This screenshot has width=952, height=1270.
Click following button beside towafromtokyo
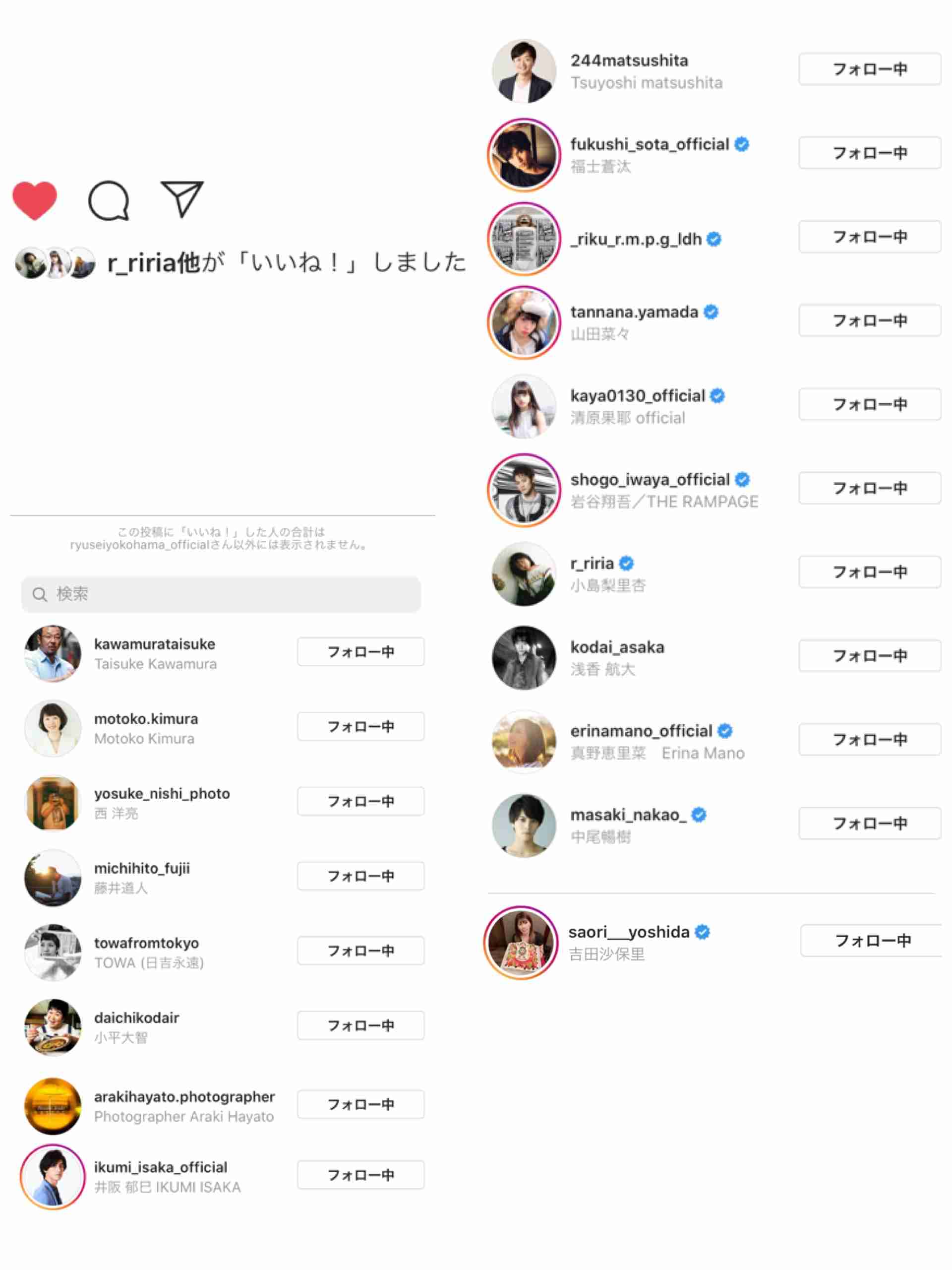pyautogui.click(x=361, y=951)
